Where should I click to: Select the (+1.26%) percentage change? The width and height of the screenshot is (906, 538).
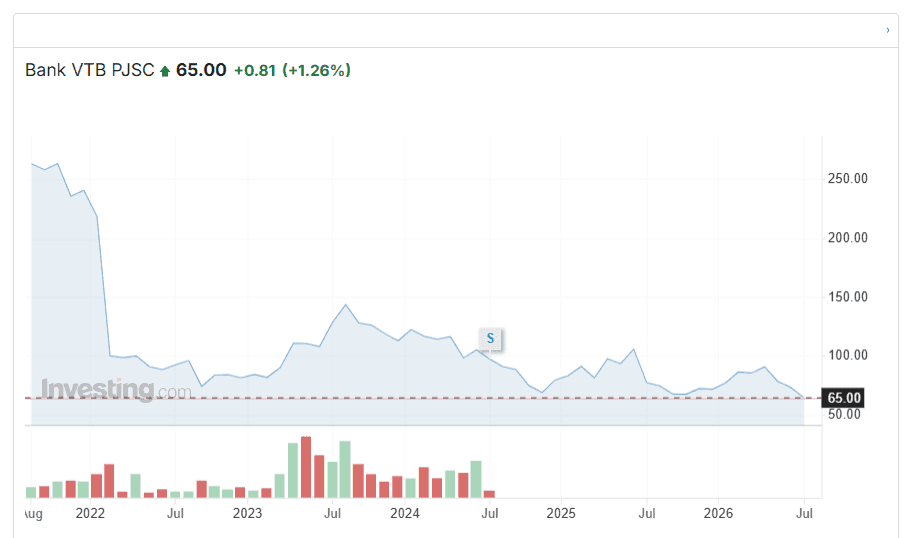pos(317,71)
